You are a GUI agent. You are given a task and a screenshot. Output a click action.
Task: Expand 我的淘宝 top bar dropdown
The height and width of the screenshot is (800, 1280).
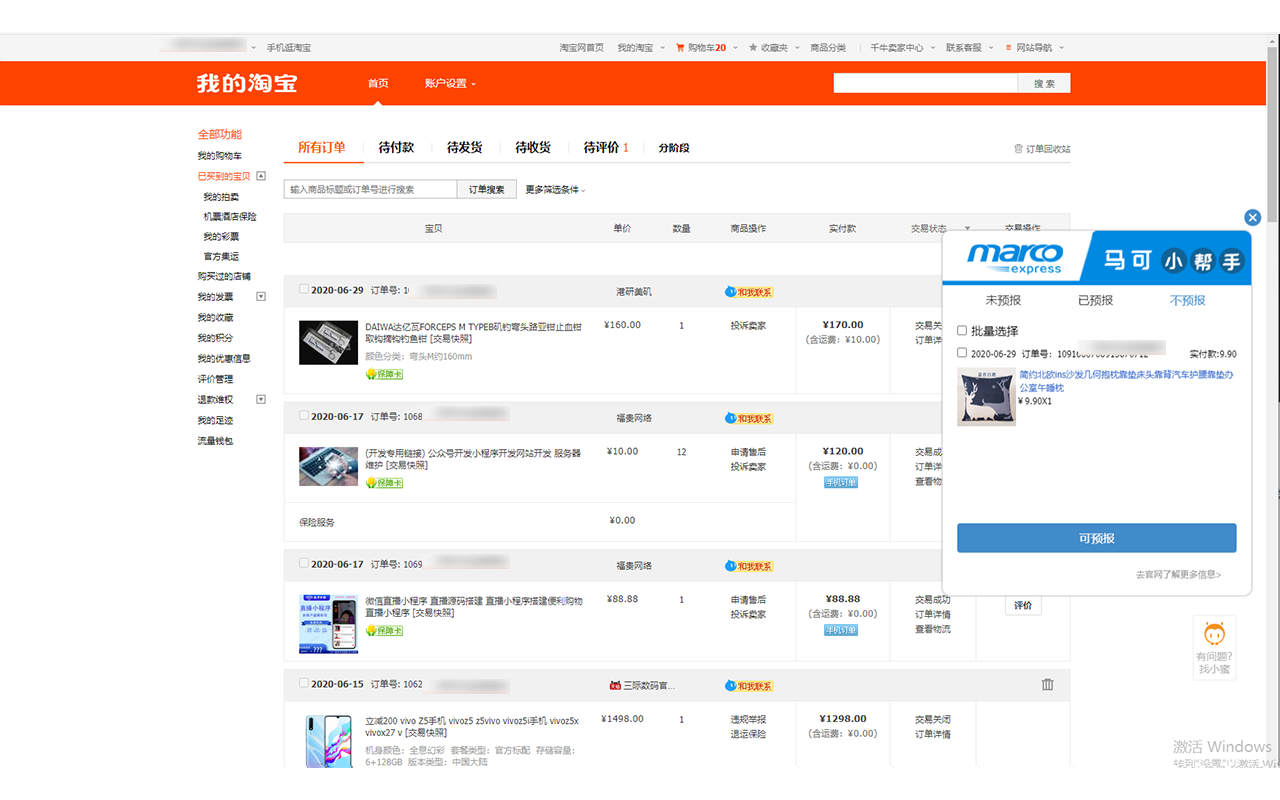[x=640, y=48]
